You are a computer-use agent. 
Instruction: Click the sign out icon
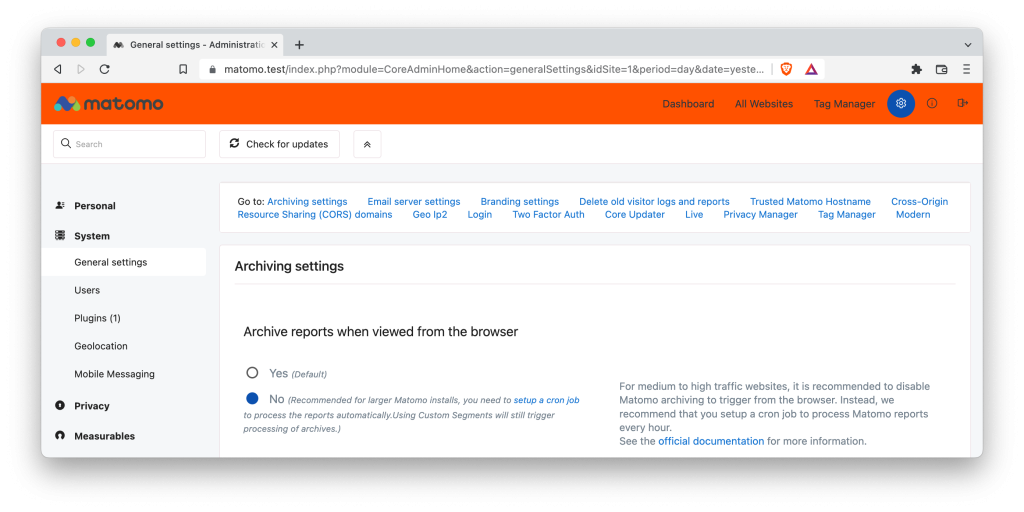point(963,104)
